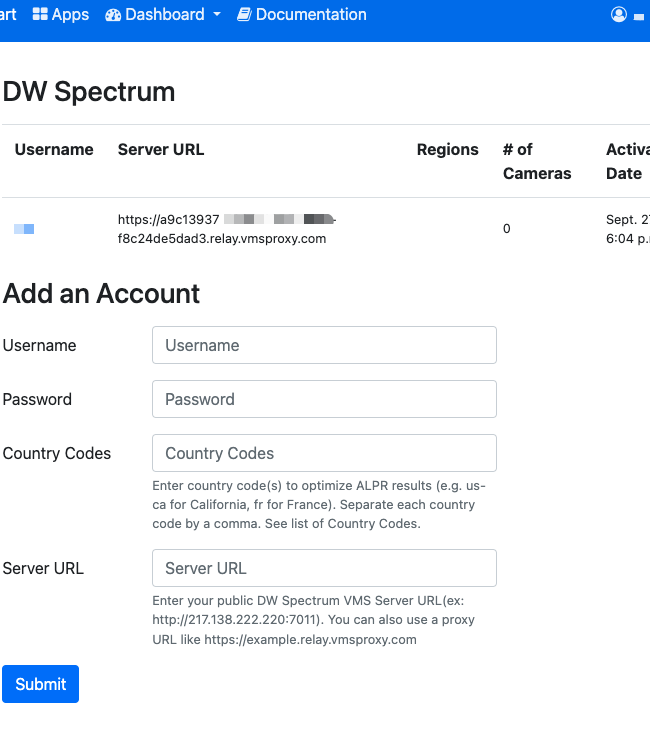Click the DW Spectrum heading

tap(89, 92)
